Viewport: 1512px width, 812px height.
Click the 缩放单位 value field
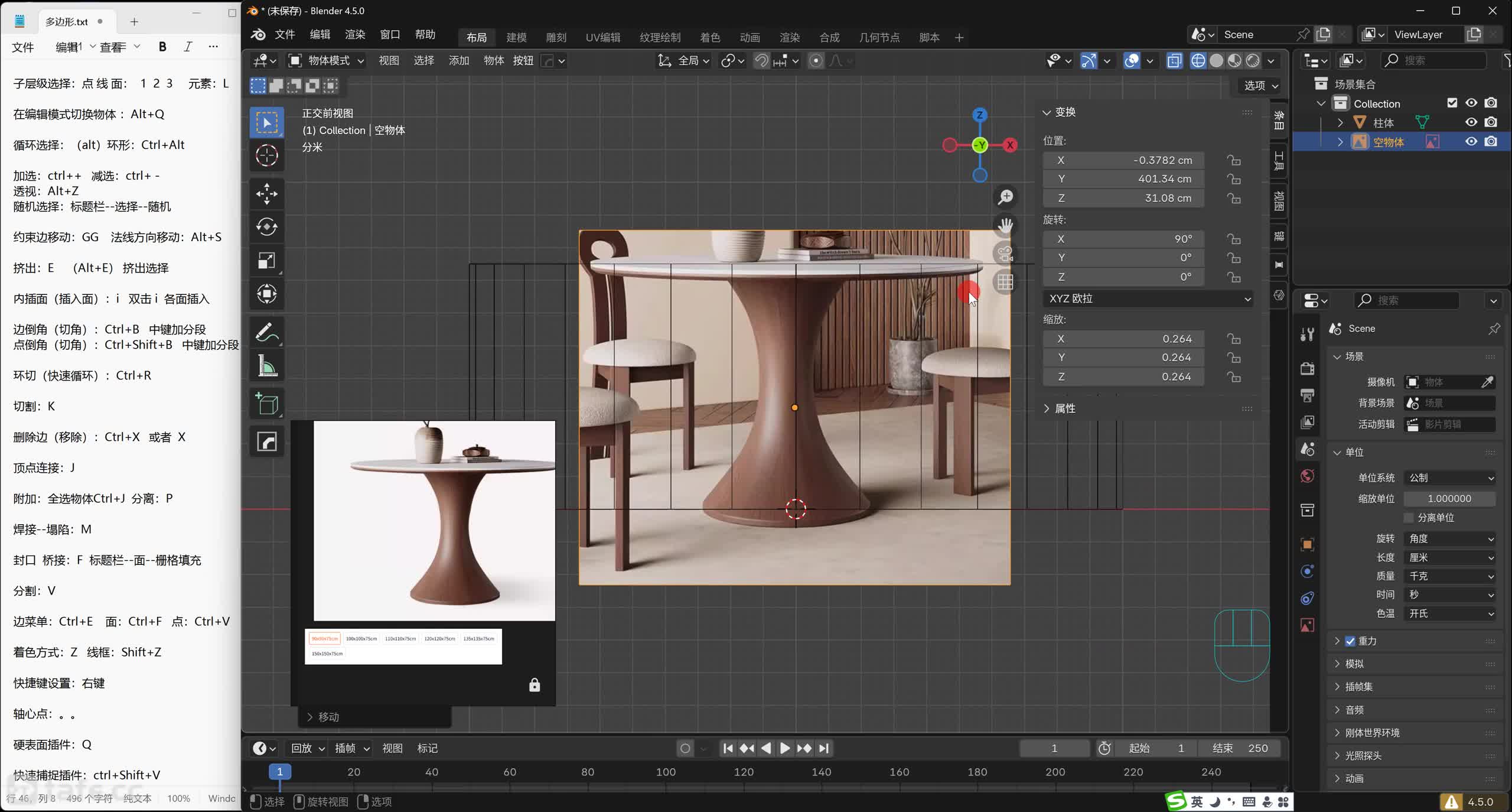(1449, 499)
